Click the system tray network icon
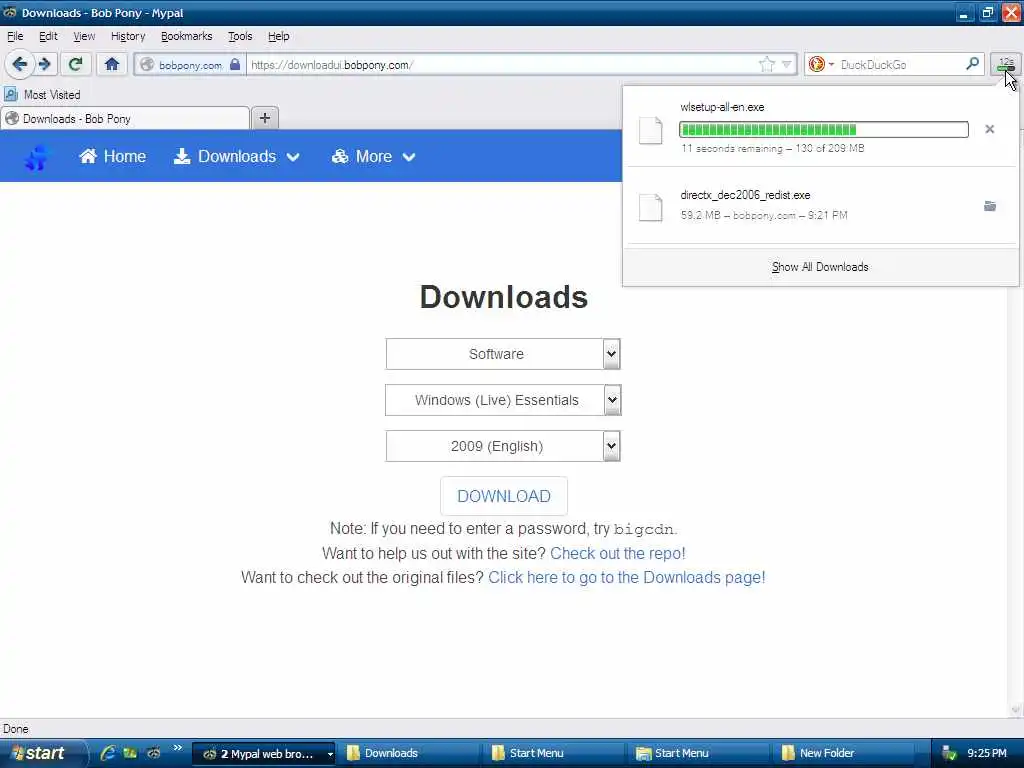Image resolution: width=1024 pixels, height=768 pixels. point(950,754)
